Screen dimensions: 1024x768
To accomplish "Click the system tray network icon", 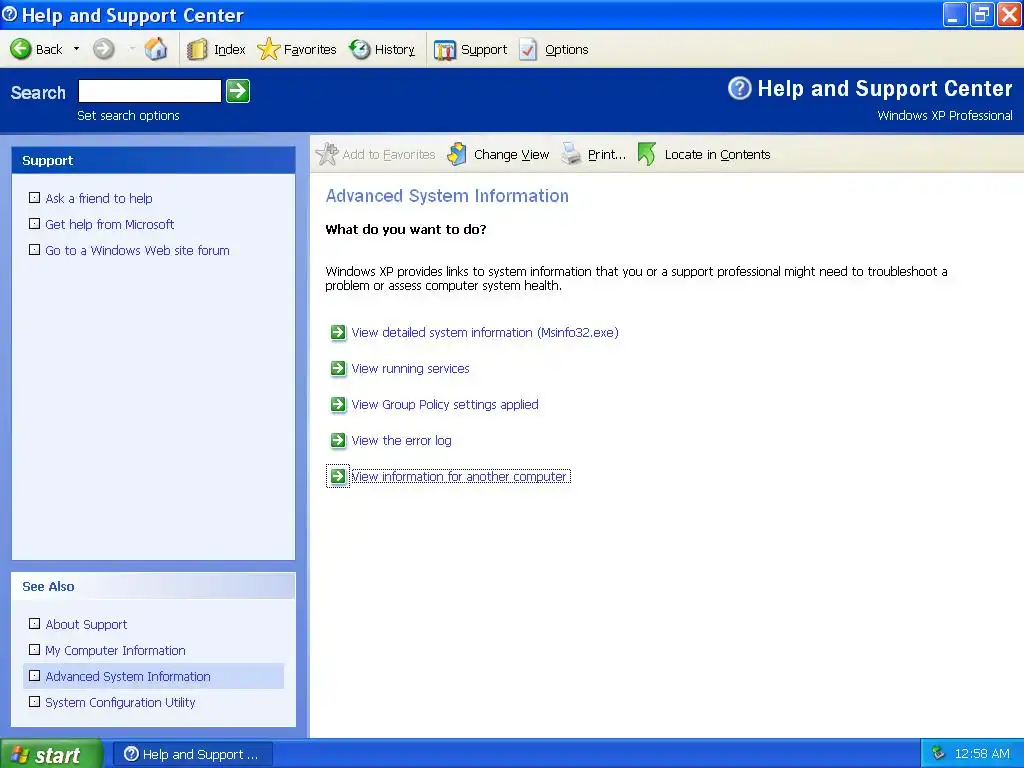I will [938, 754].
